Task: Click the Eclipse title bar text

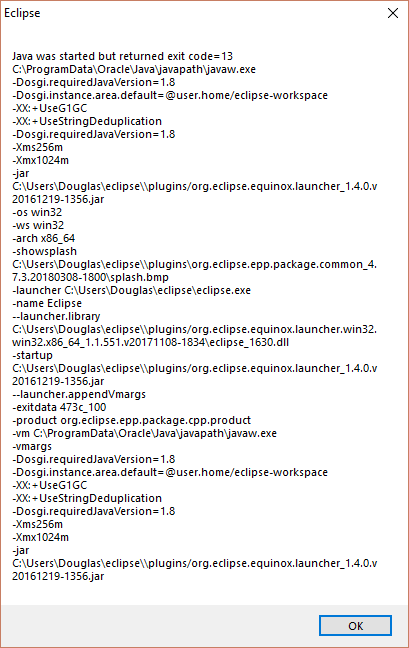Action: click(x=22, y=13)
